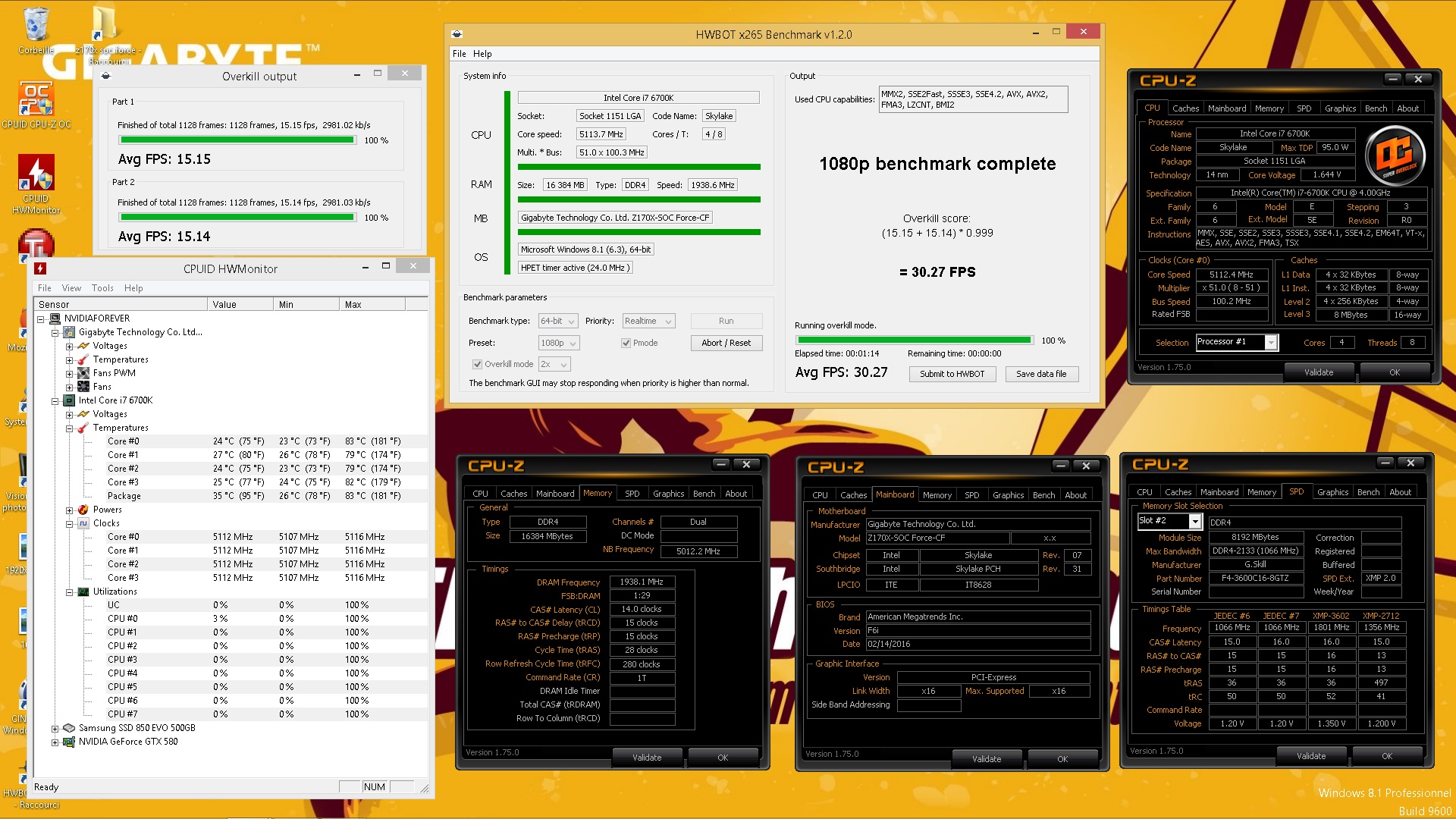Click the Run button
Image resolution: width=1456 pixels, height=819 pixels.
click(726, 322)
